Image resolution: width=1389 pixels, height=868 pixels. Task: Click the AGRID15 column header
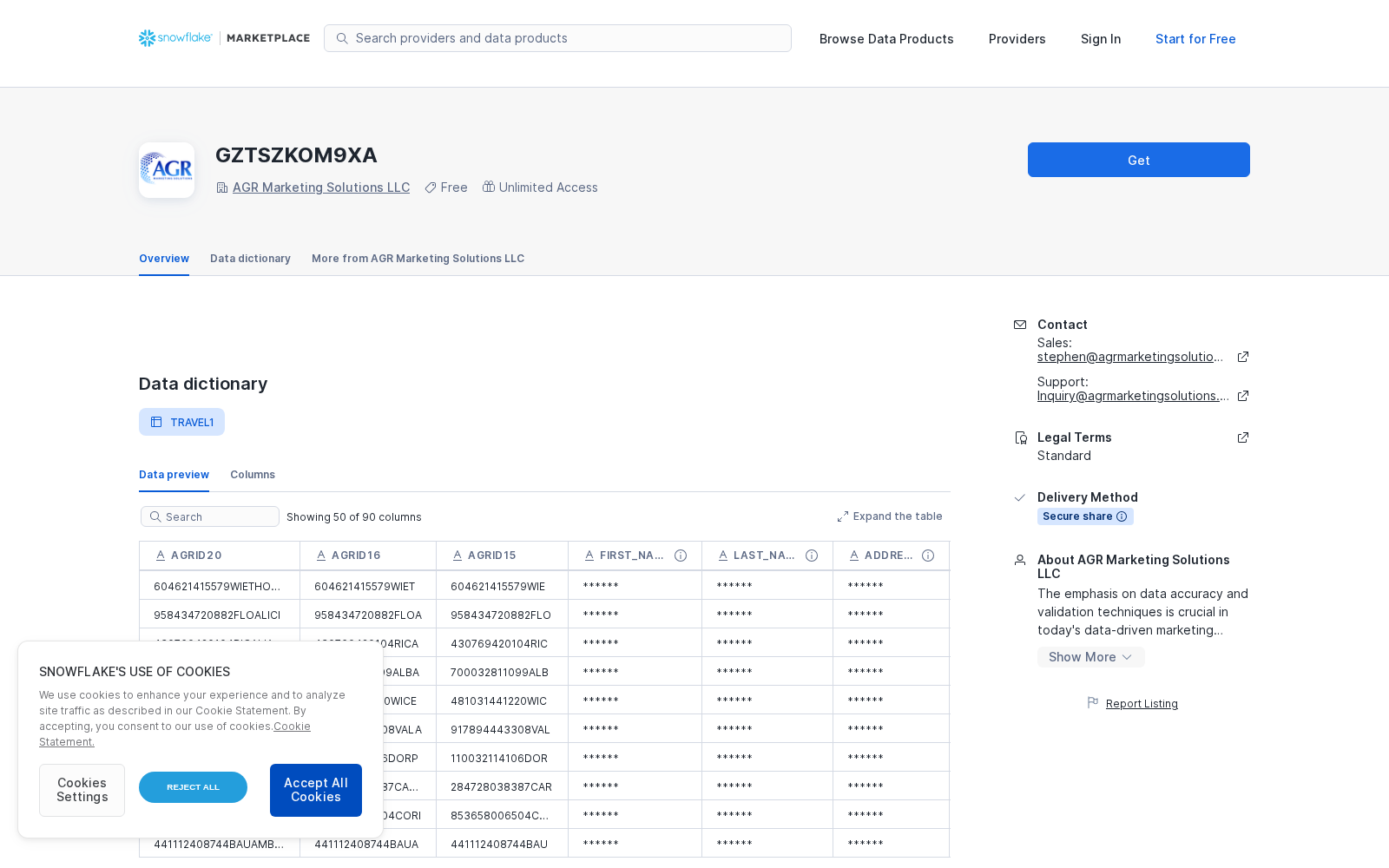503,556
